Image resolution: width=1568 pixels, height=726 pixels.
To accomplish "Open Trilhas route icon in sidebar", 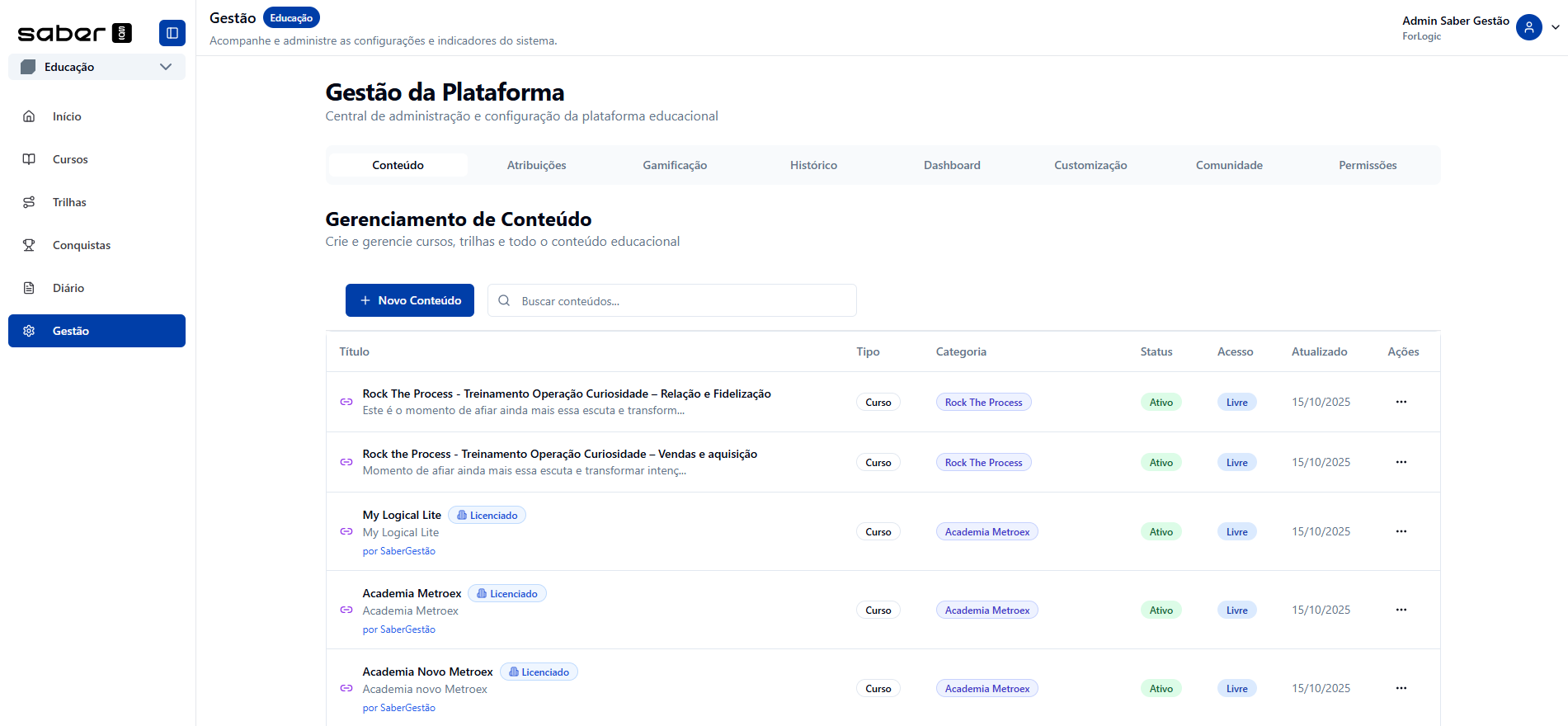I will [x=29, y=202].
